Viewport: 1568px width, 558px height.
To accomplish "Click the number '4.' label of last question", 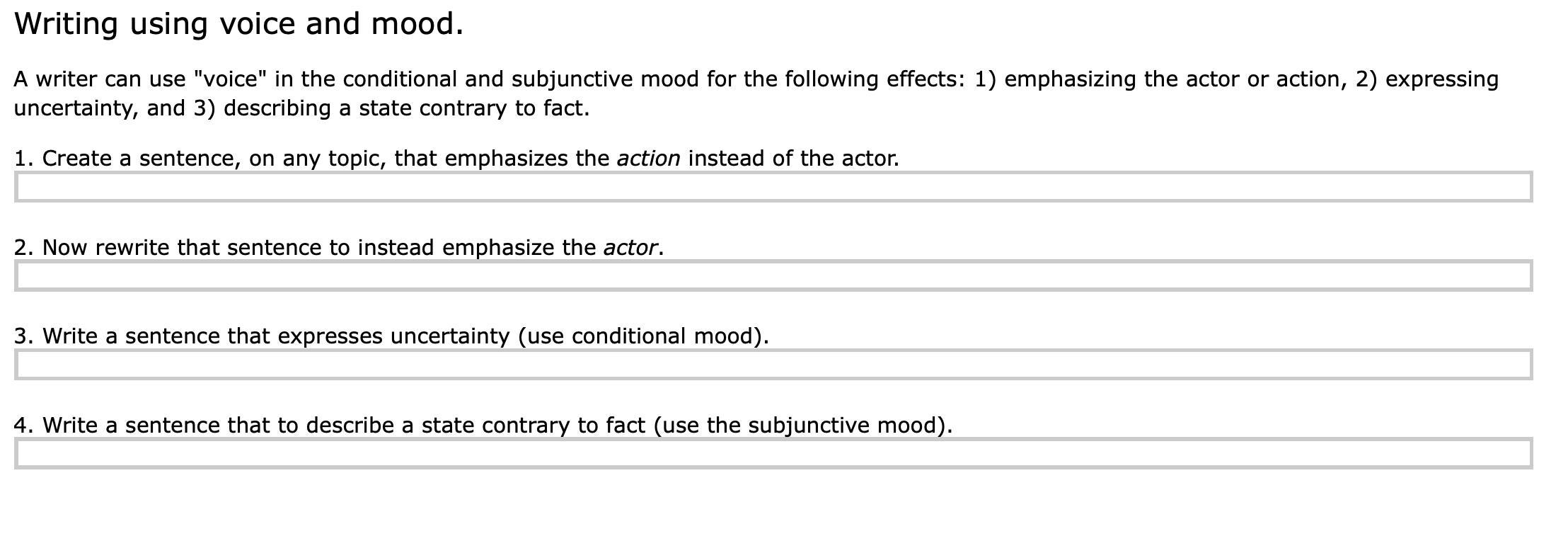I will tap(24, 425).
